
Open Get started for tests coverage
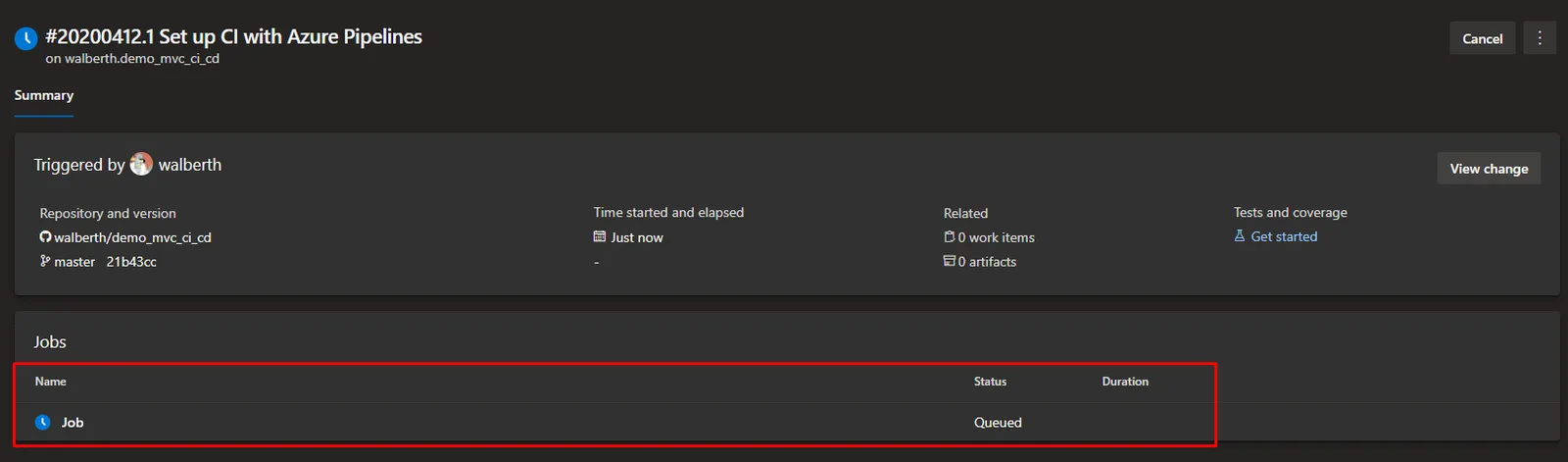point(1284,236)
